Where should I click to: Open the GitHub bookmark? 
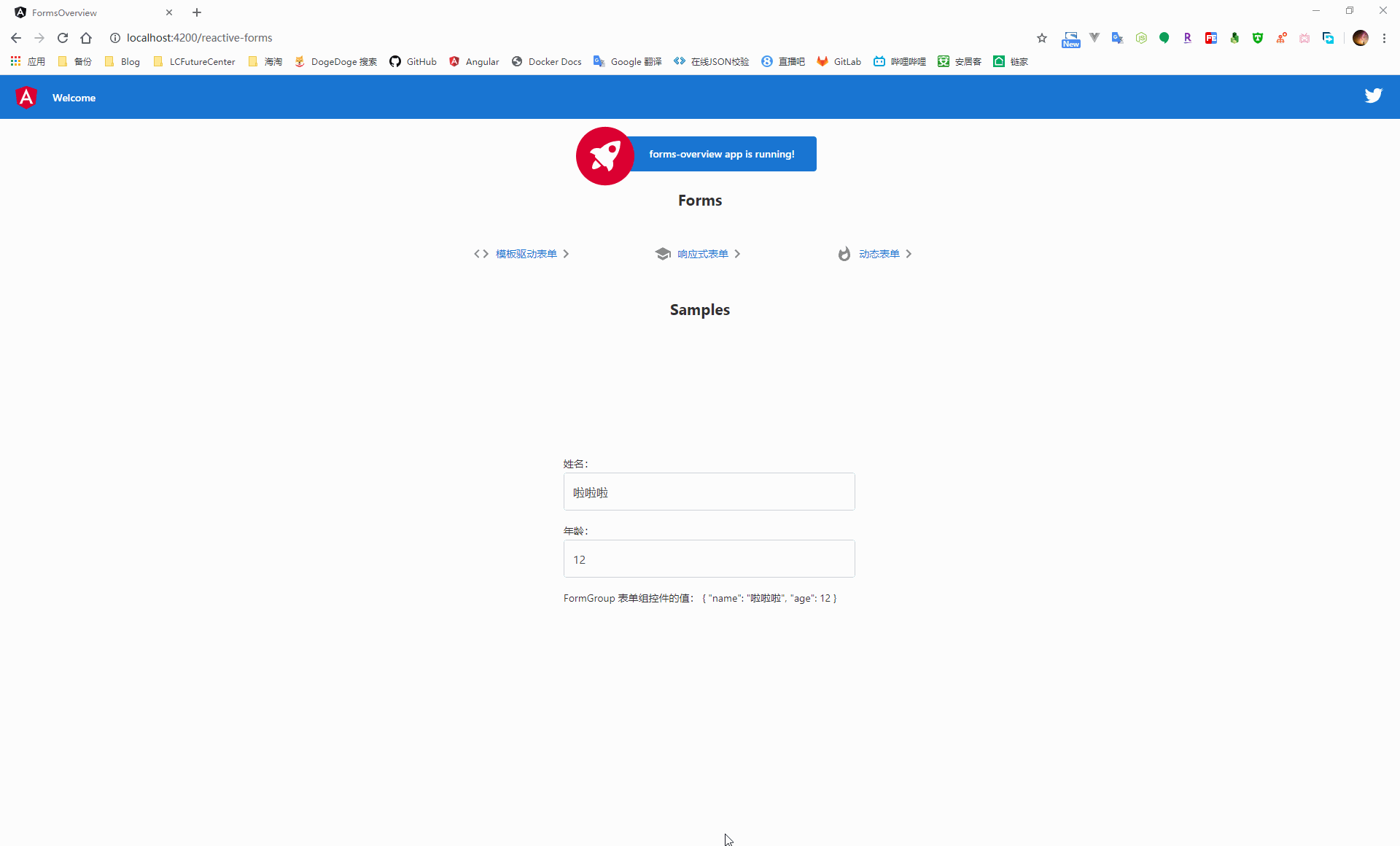tap(413, 61)
